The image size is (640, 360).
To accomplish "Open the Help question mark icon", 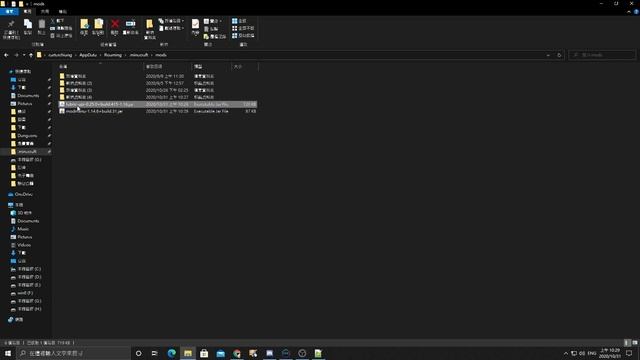I will click(x=636, y=12).
